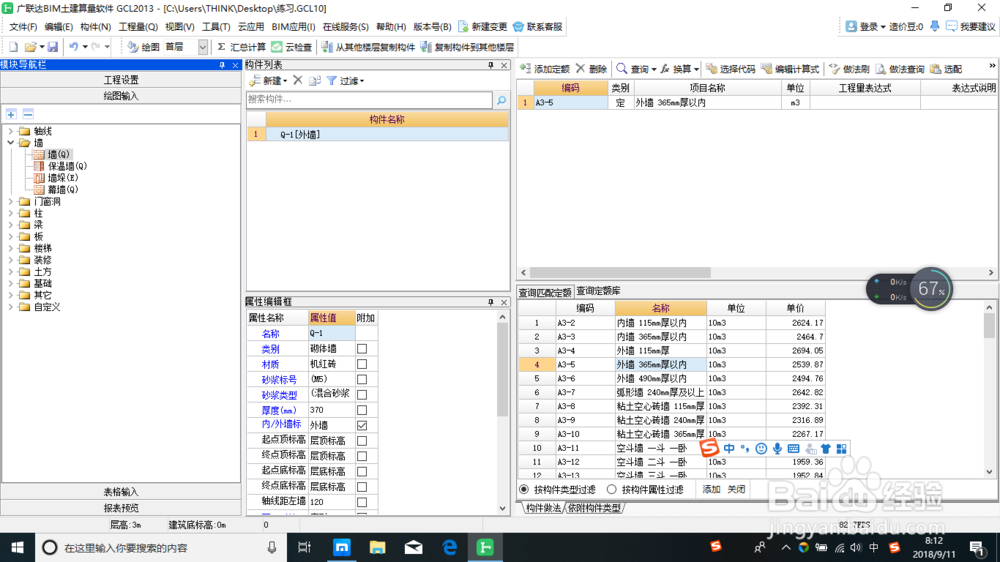This screenshot has height=562, width=1000.
Task: Open 查询 dropdown in quota toolbar
Action: pyautogui.click(x=636, y=69)
